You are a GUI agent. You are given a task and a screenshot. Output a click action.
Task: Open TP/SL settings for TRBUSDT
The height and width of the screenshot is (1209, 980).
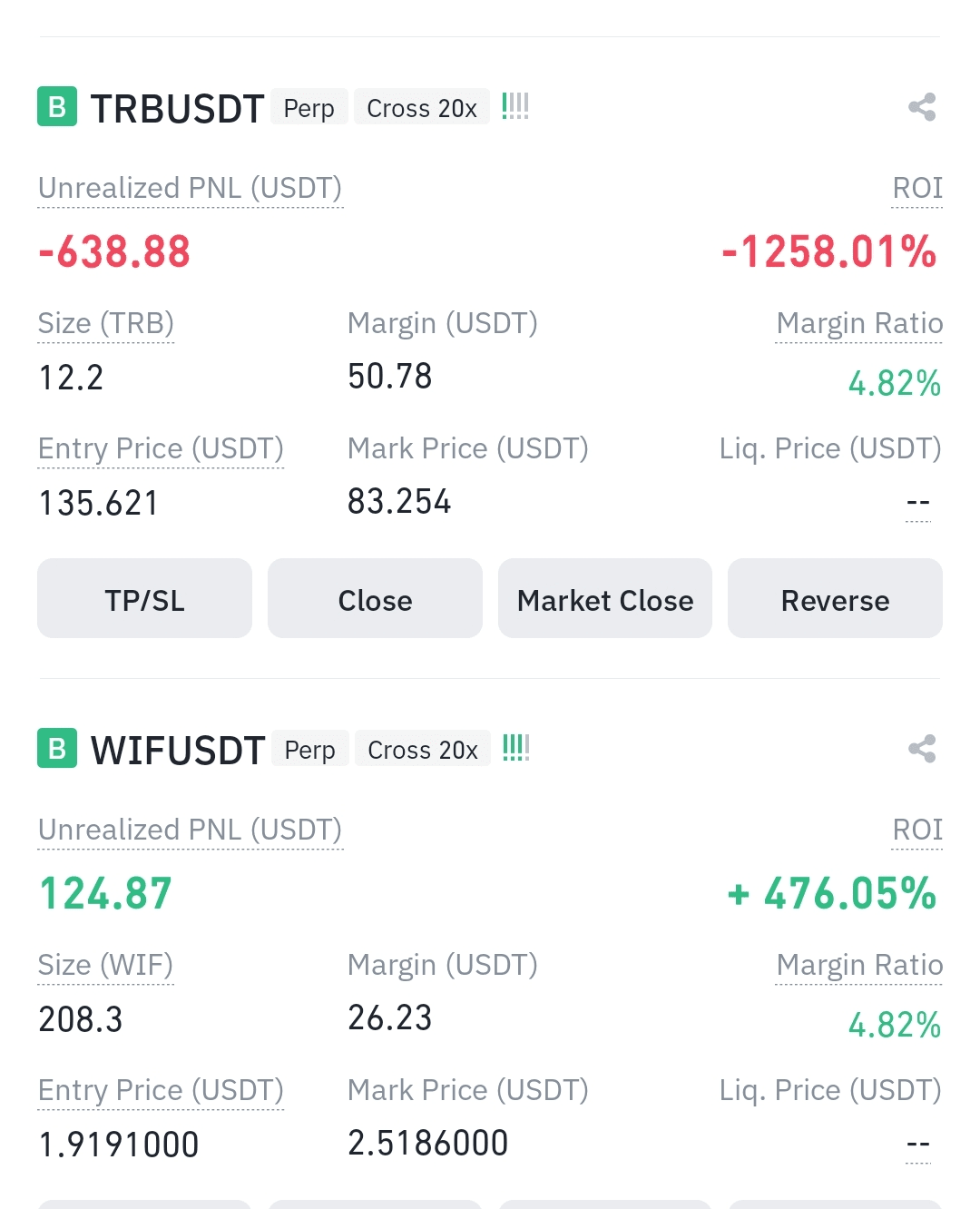(144, 599)
